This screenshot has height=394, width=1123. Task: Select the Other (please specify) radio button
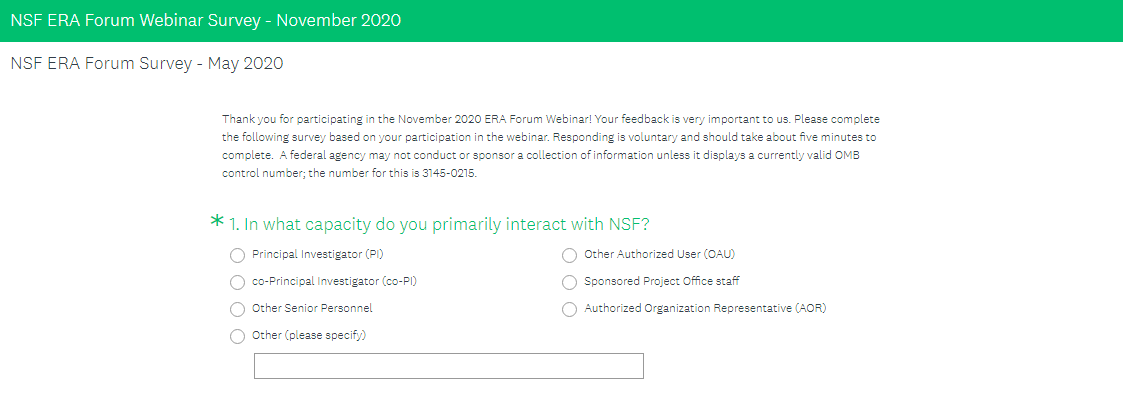click(x=237, y=337)
